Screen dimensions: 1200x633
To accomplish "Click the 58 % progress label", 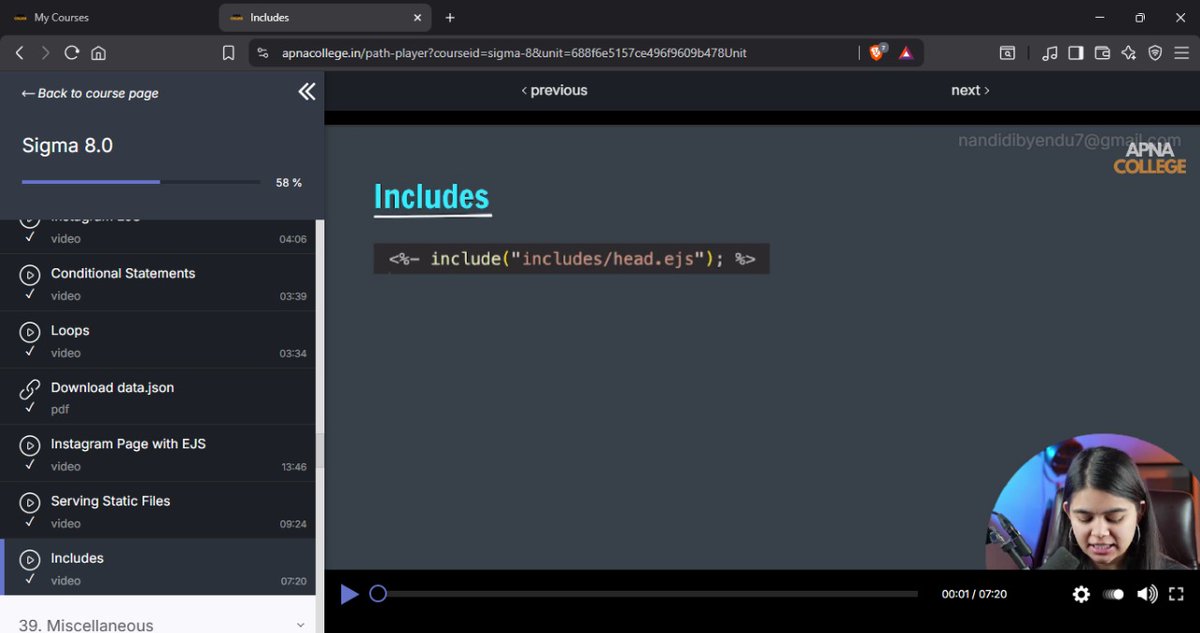I will [x=289, y=183].
